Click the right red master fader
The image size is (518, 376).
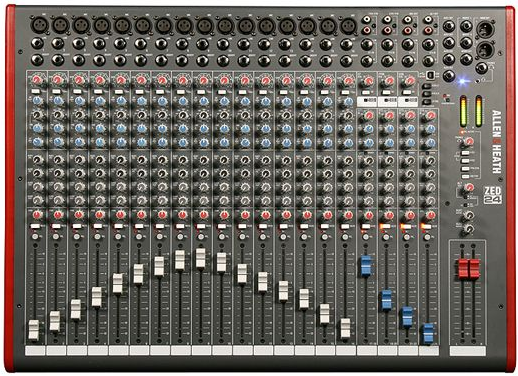(x=474, y=269)
